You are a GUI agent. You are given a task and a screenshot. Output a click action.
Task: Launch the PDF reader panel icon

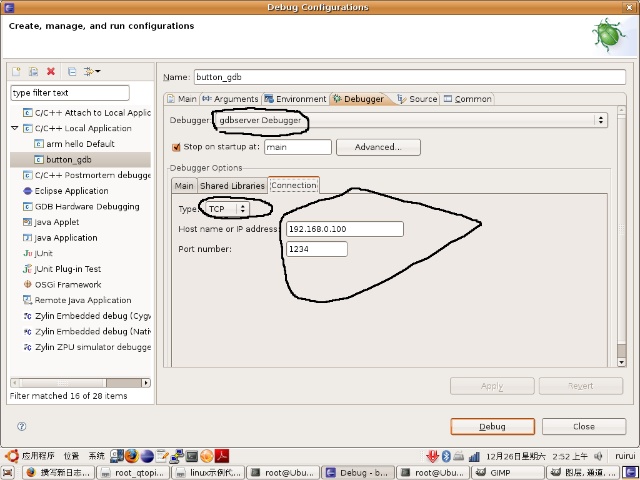coord(222,456)
